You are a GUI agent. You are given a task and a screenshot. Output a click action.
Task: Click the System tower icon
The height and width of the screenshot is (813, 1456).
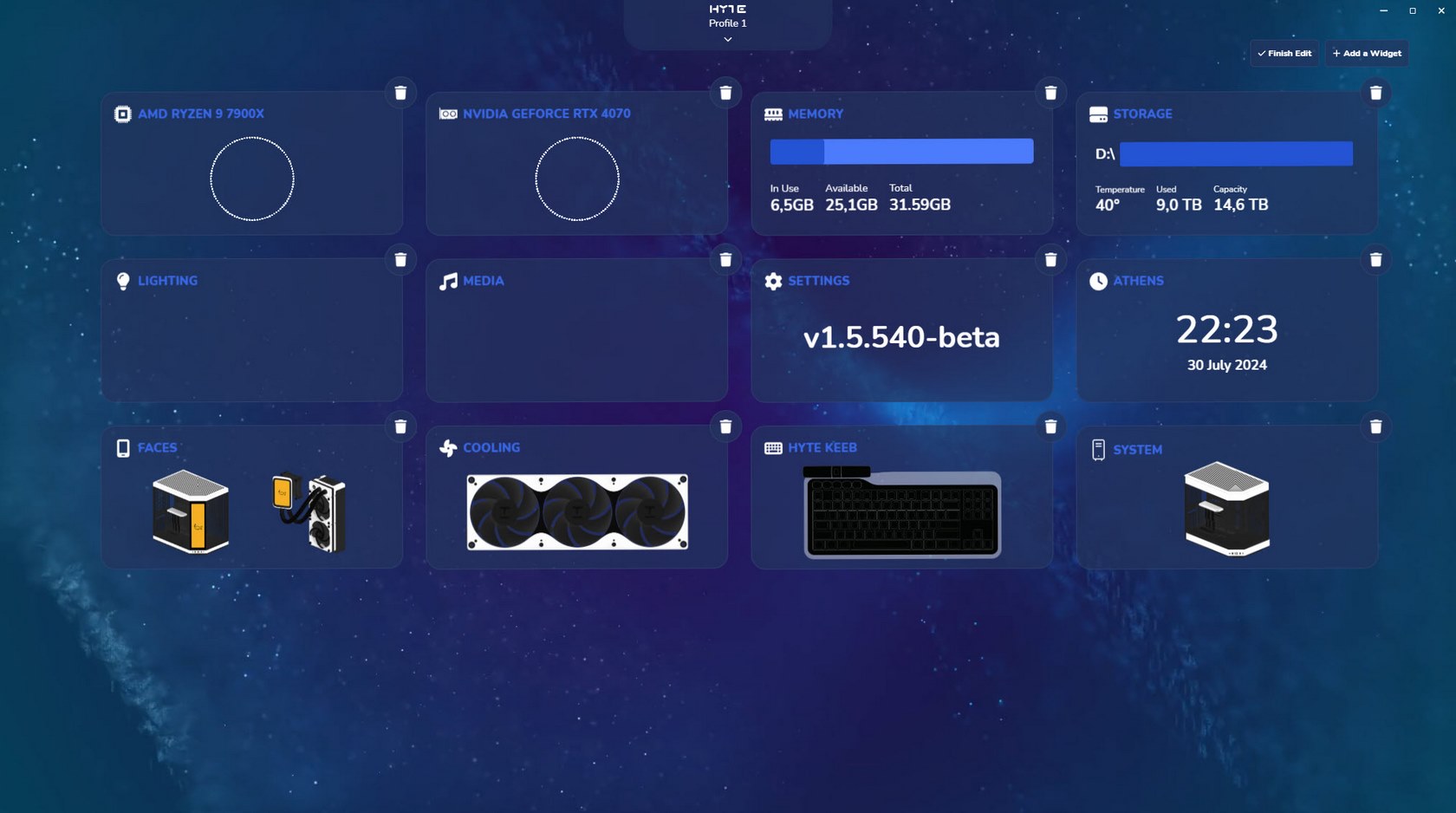click(x=1098, y=450)
